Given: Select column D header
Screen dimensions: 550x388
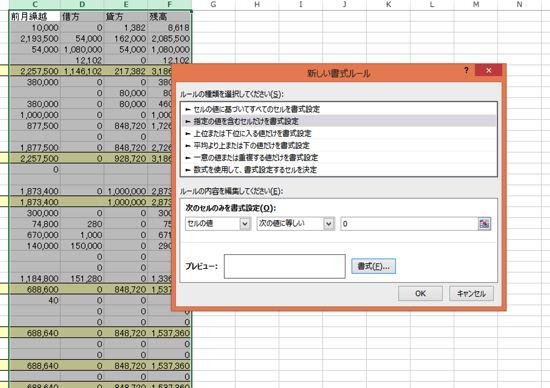Looking at the screenshot, I should click(82, 5).
